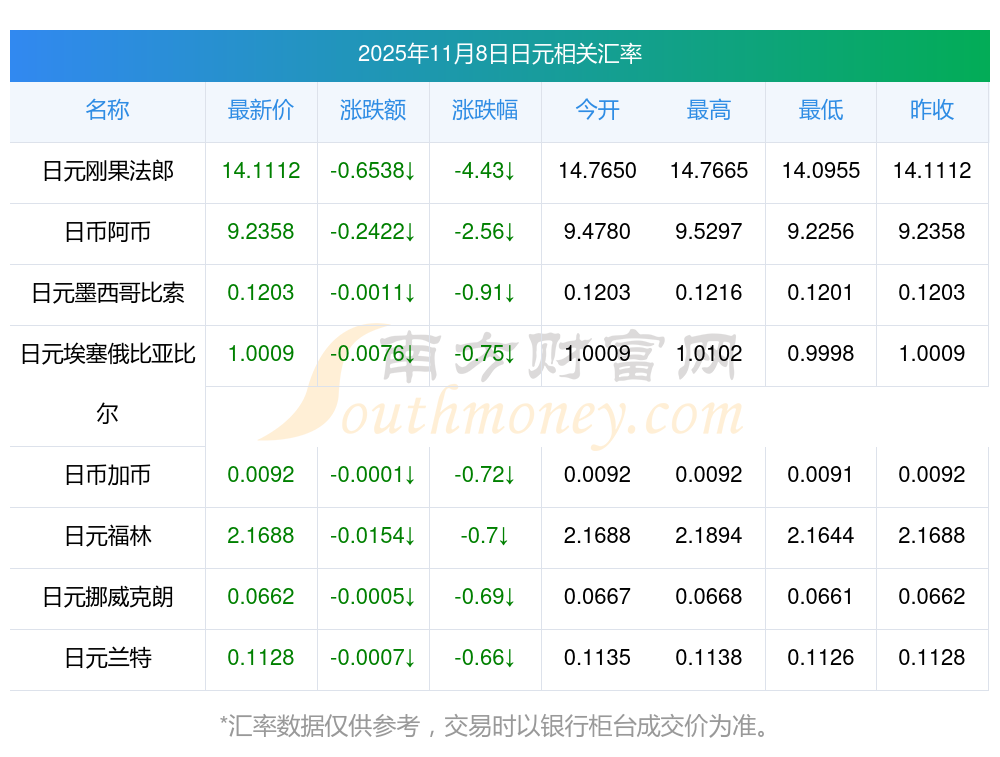
Task: Click the 日币加币 row name
Action: tap(108, 475)
